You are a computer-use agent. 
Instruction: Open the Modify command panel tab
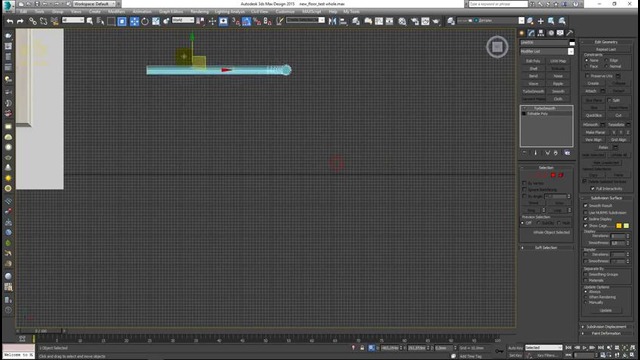531,33
